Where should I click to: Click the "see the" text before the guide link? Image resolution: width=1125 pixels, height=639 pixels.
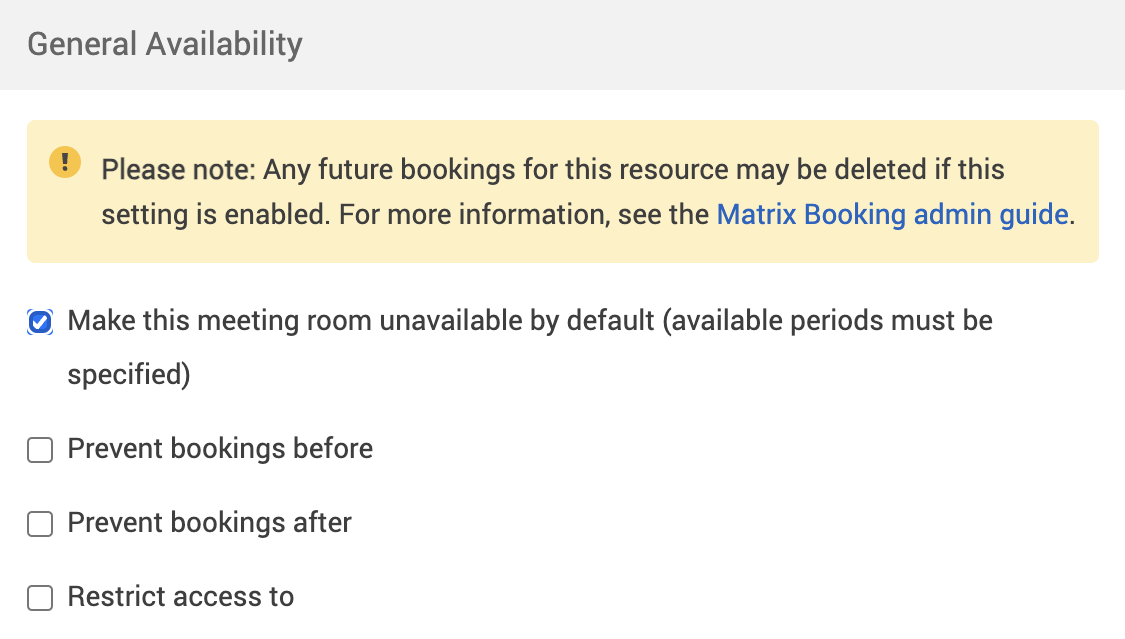pos(663,215)
